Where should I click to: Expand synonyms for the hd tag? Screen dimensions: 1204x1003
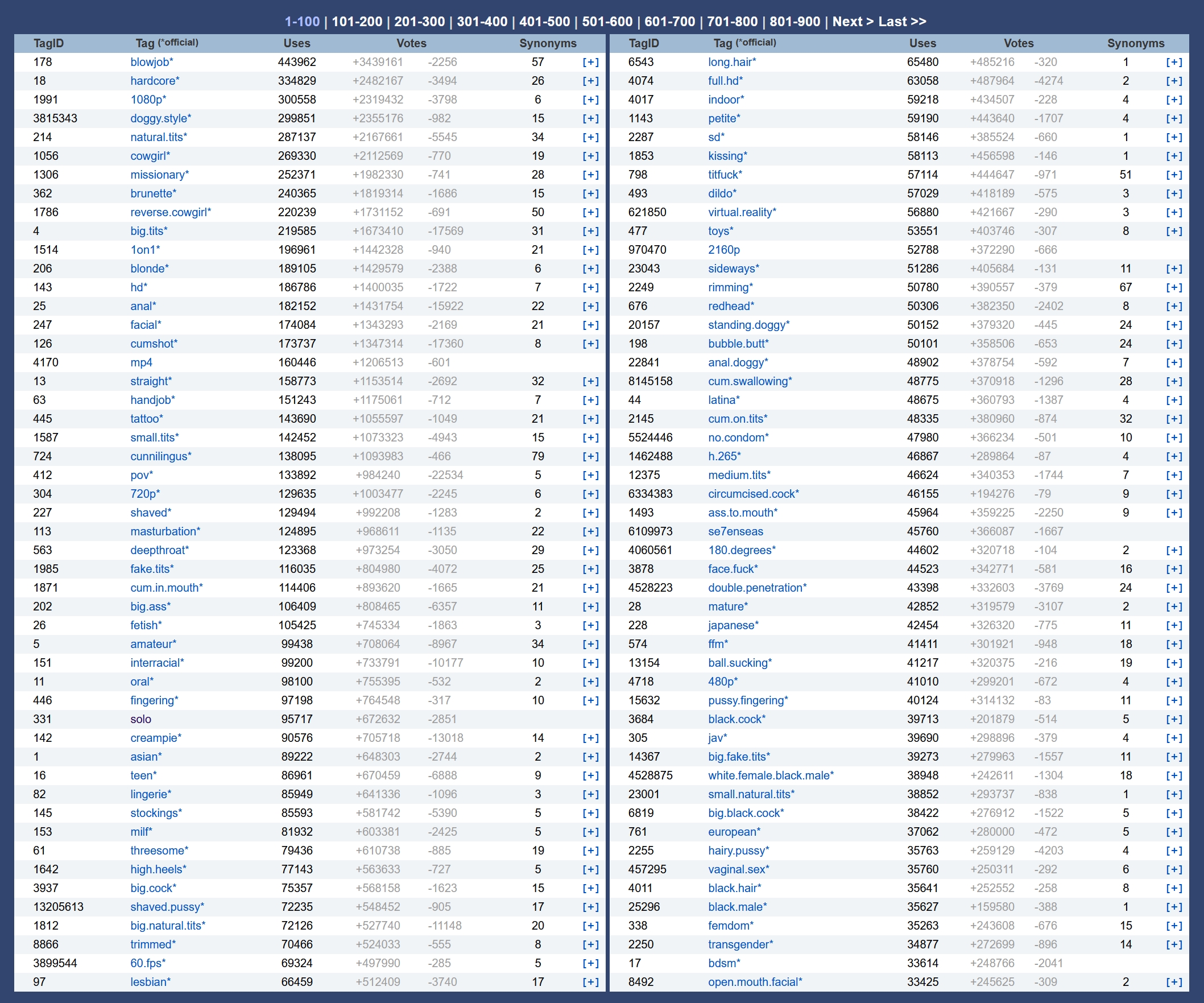(590, 287)
